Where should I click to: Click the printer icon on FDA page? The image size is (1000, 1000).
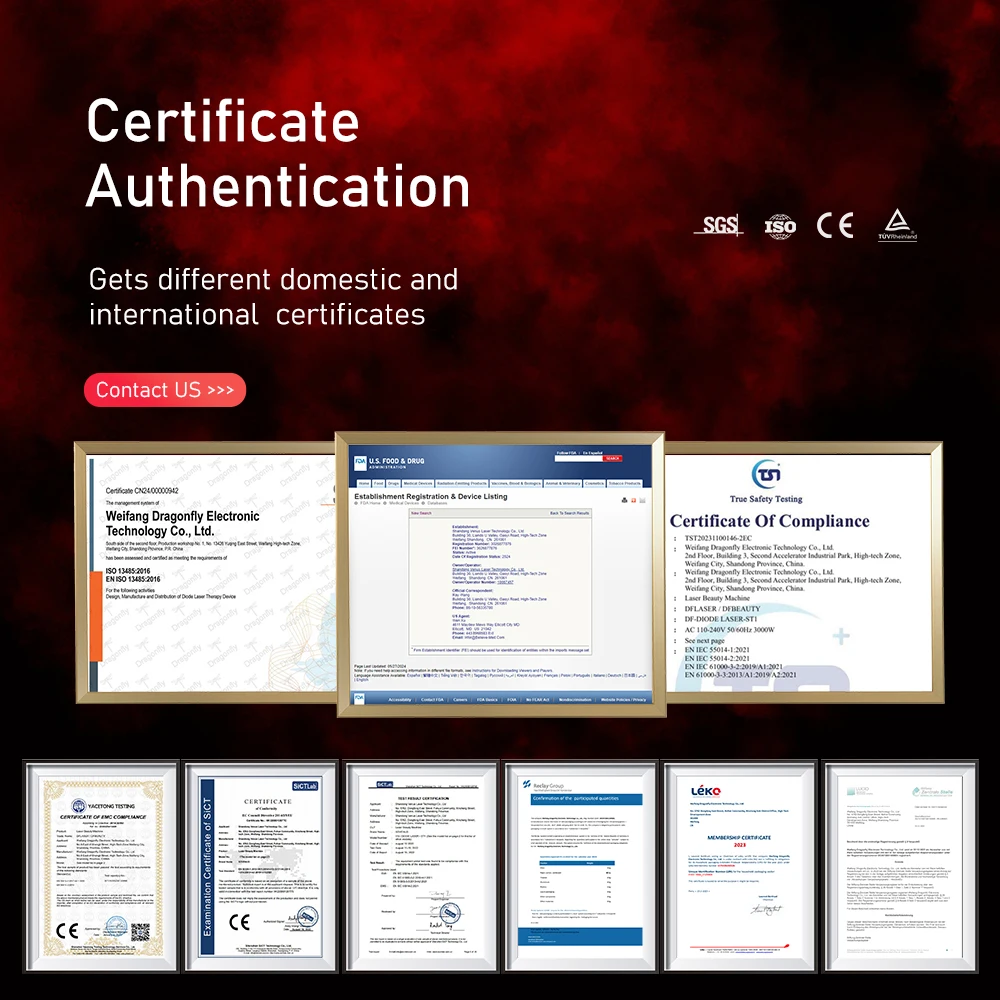point(623,499)
